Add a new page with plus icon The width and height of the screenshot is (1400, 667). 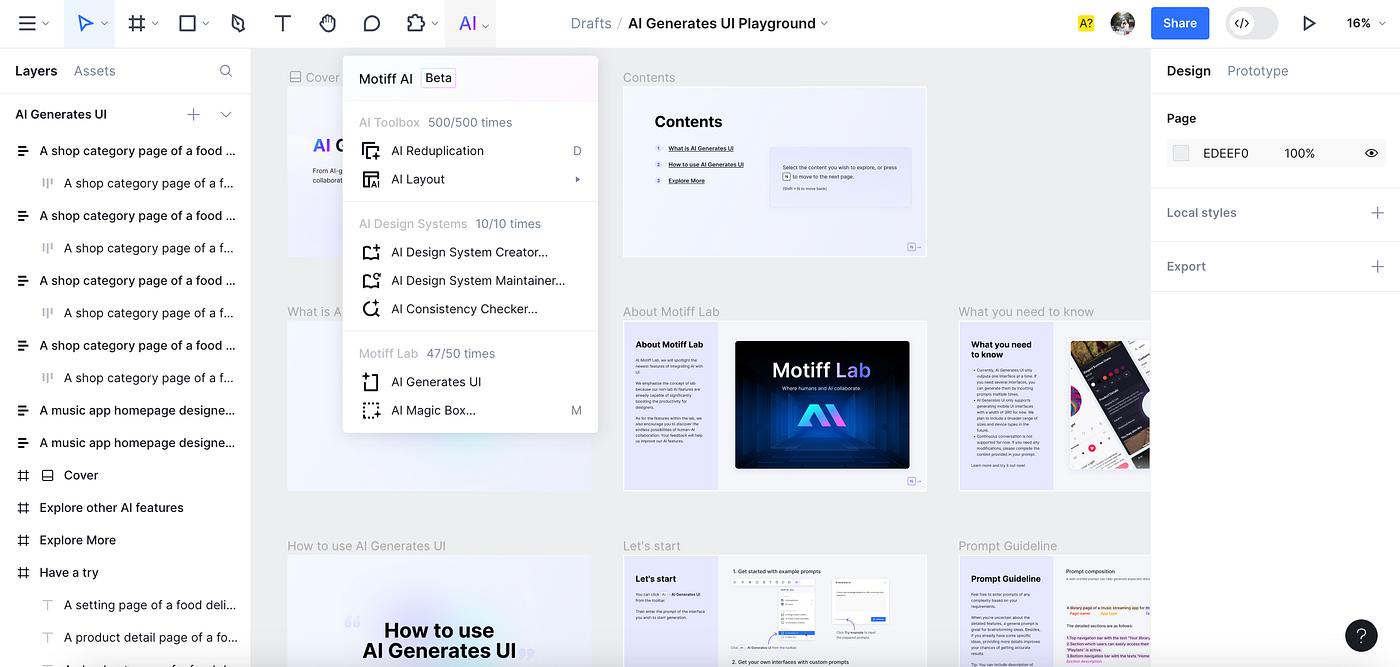point(194,114)
